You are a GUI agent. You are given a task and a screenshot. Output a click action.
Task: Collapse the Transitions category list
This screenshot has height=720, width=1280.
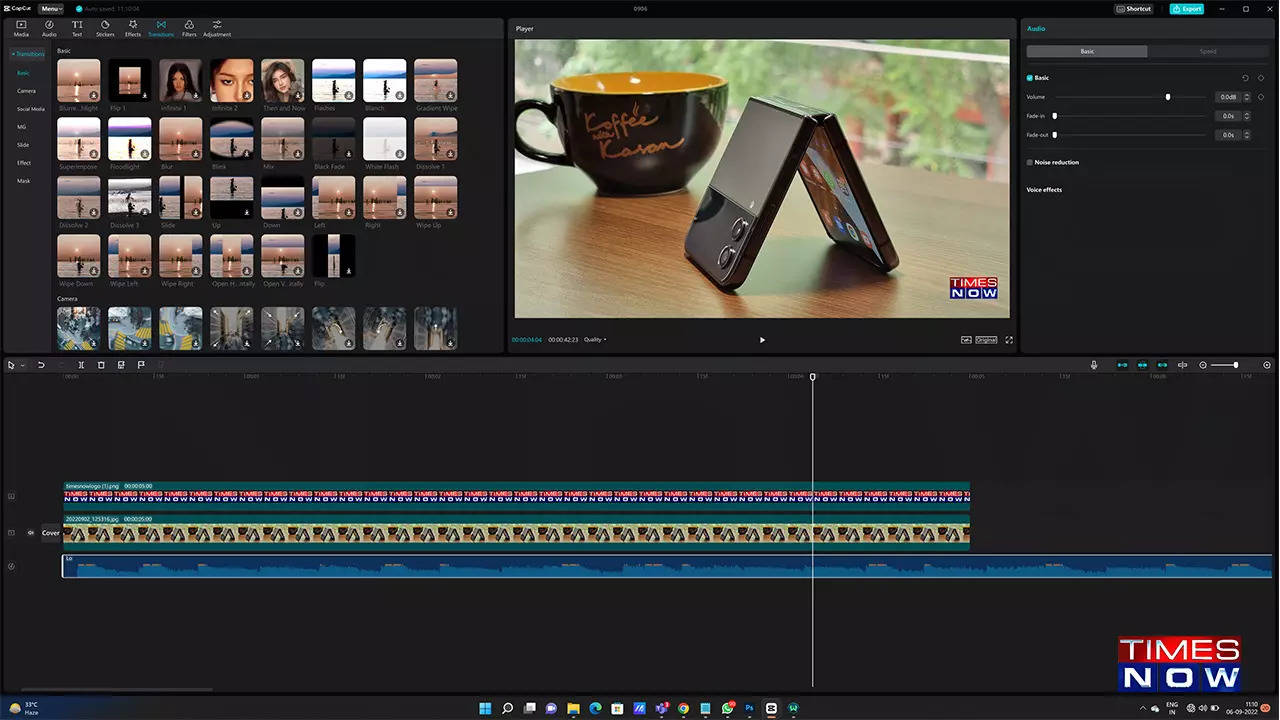point(28,54)
